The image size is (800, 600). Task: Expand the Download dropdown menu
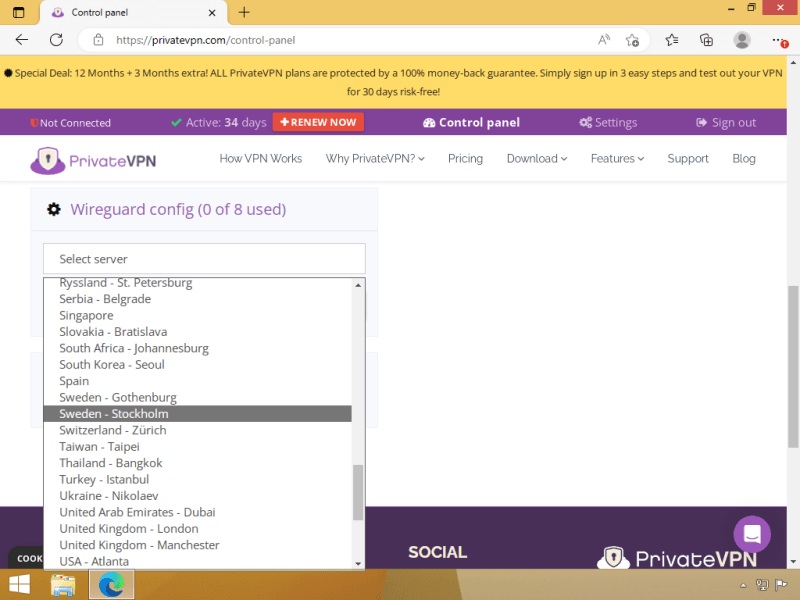click(x=536, y=159)
